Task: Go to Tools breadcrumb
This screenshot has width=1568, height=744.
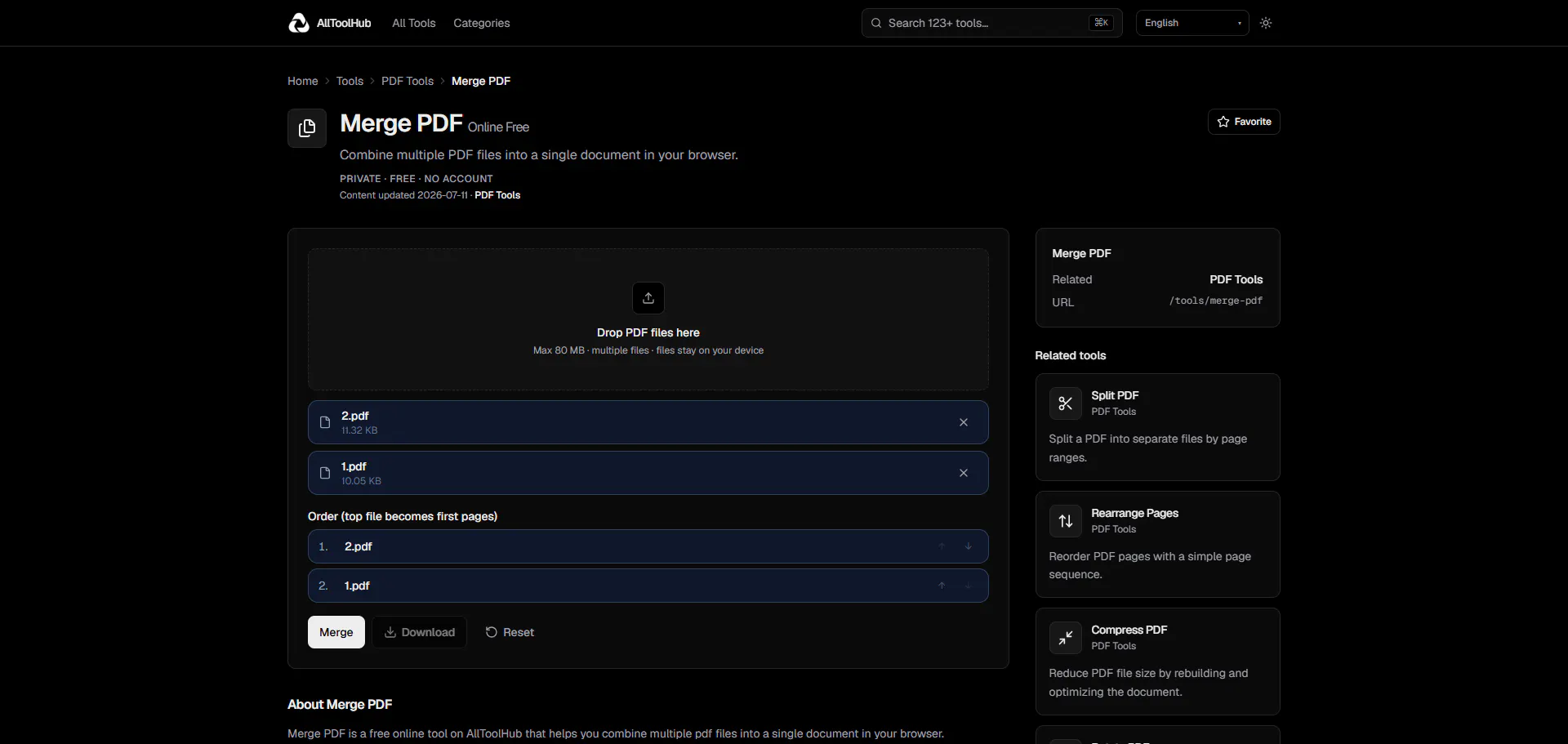Action: (350, 81)
